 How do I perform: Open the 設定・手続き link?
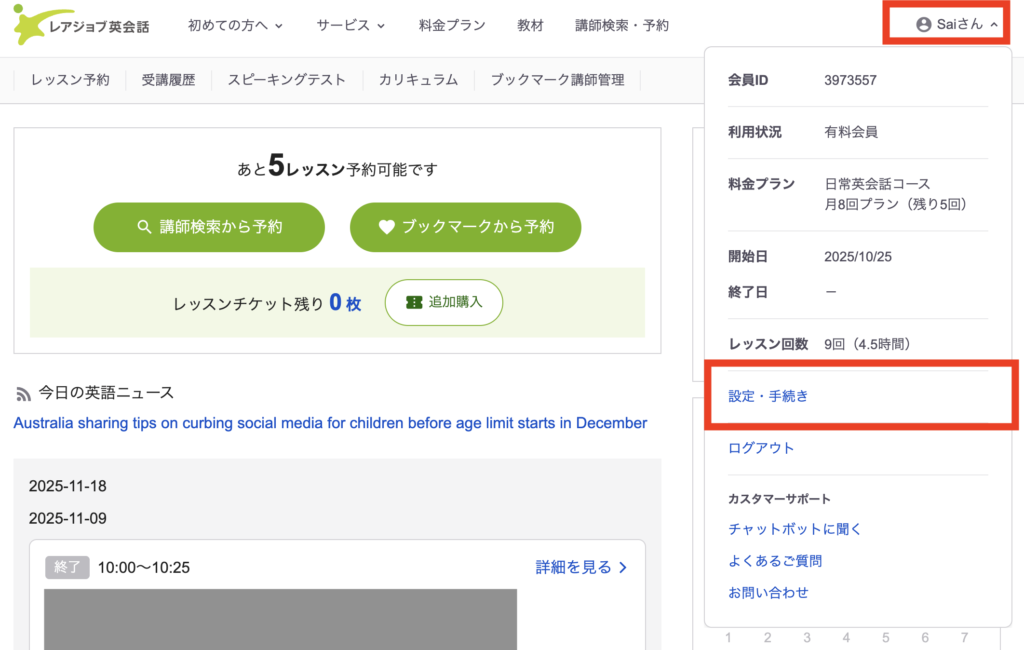pos(768,396)
